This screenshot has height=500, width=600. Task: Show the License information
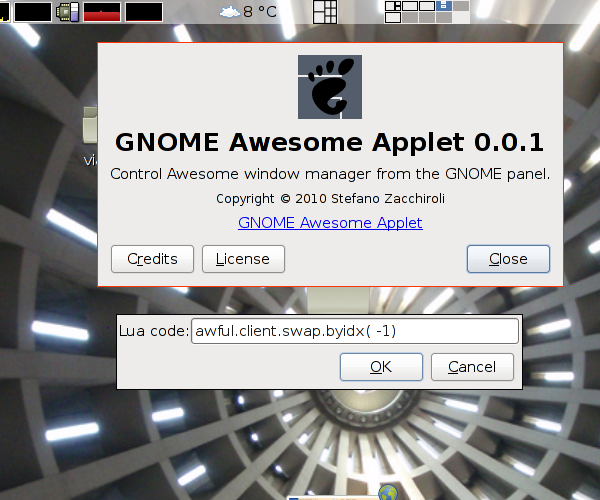click(x=243, y=259)
